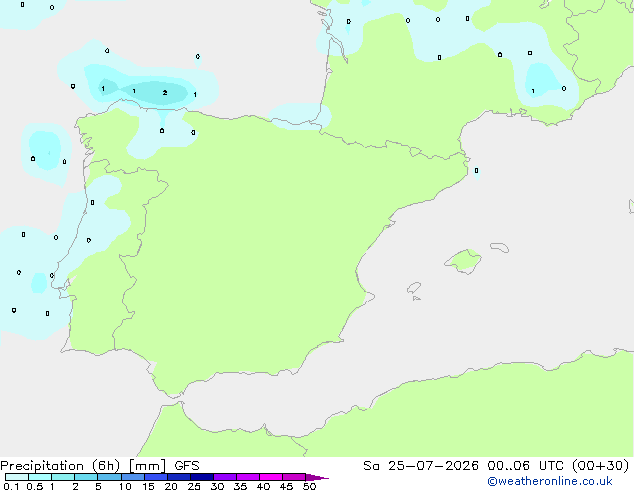Click the above-50 arrow end of legend
The height and width of the screenshot is (490, 634).
317,477
